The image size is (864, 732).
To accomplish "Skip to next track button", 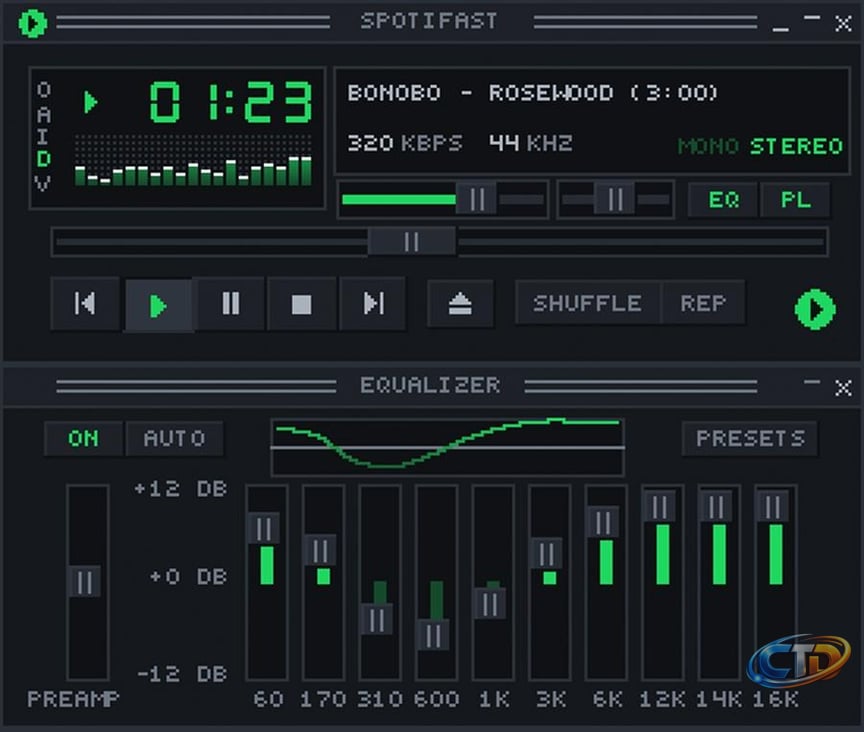I will pos(373,304).
